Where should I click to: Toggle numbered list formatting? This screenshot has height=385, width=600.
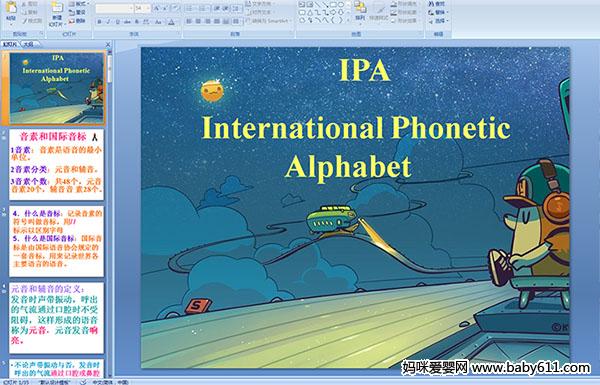click(203, 8)
